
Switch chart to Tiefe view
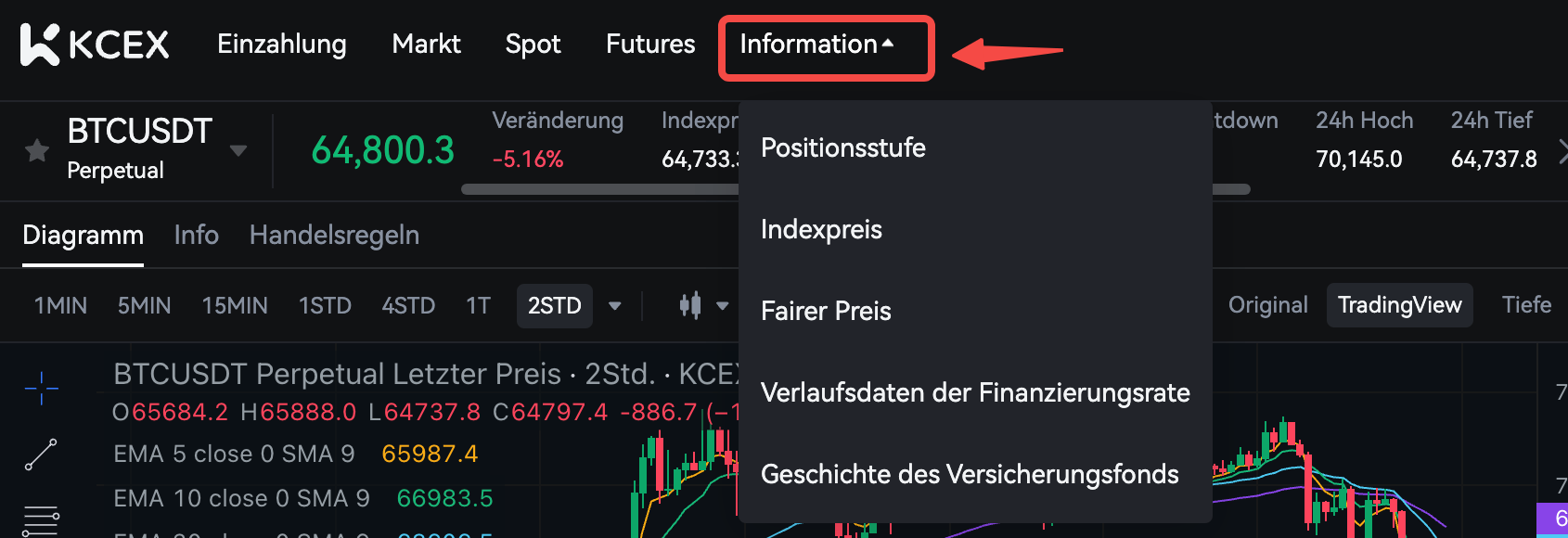1526,305
